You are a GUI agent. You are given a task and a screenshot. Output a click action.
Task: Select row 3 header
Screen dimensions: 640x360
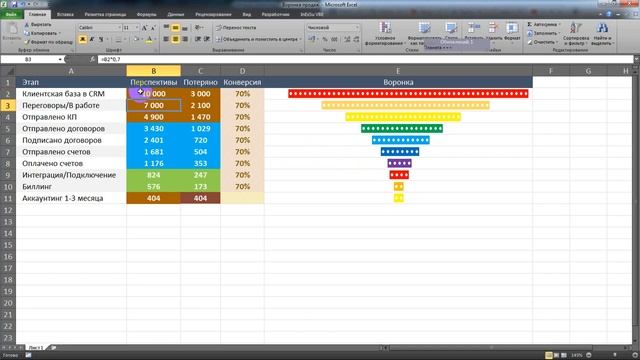(8, 105)
